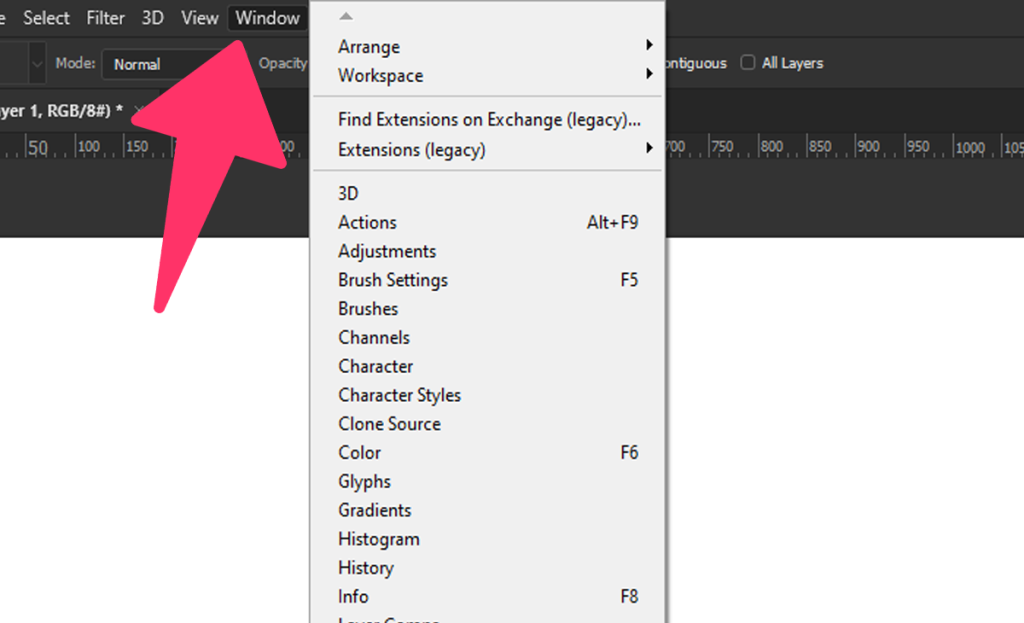Open the Brush Settings panel
The image size is (1024, 623).
[x=393, y=281]
